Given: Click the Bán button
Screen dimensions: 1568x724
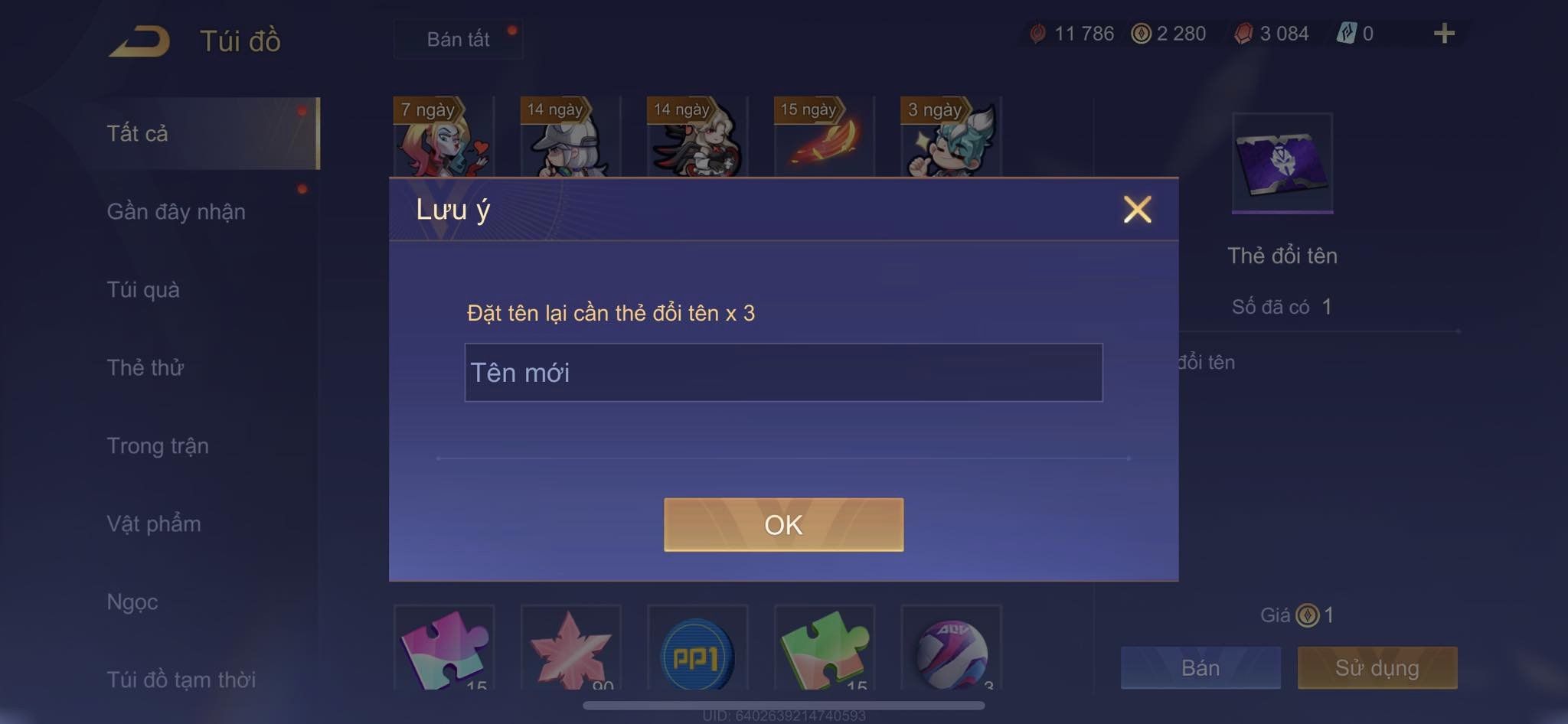Looking at the screenshot, I should (x=1200, y=667).
